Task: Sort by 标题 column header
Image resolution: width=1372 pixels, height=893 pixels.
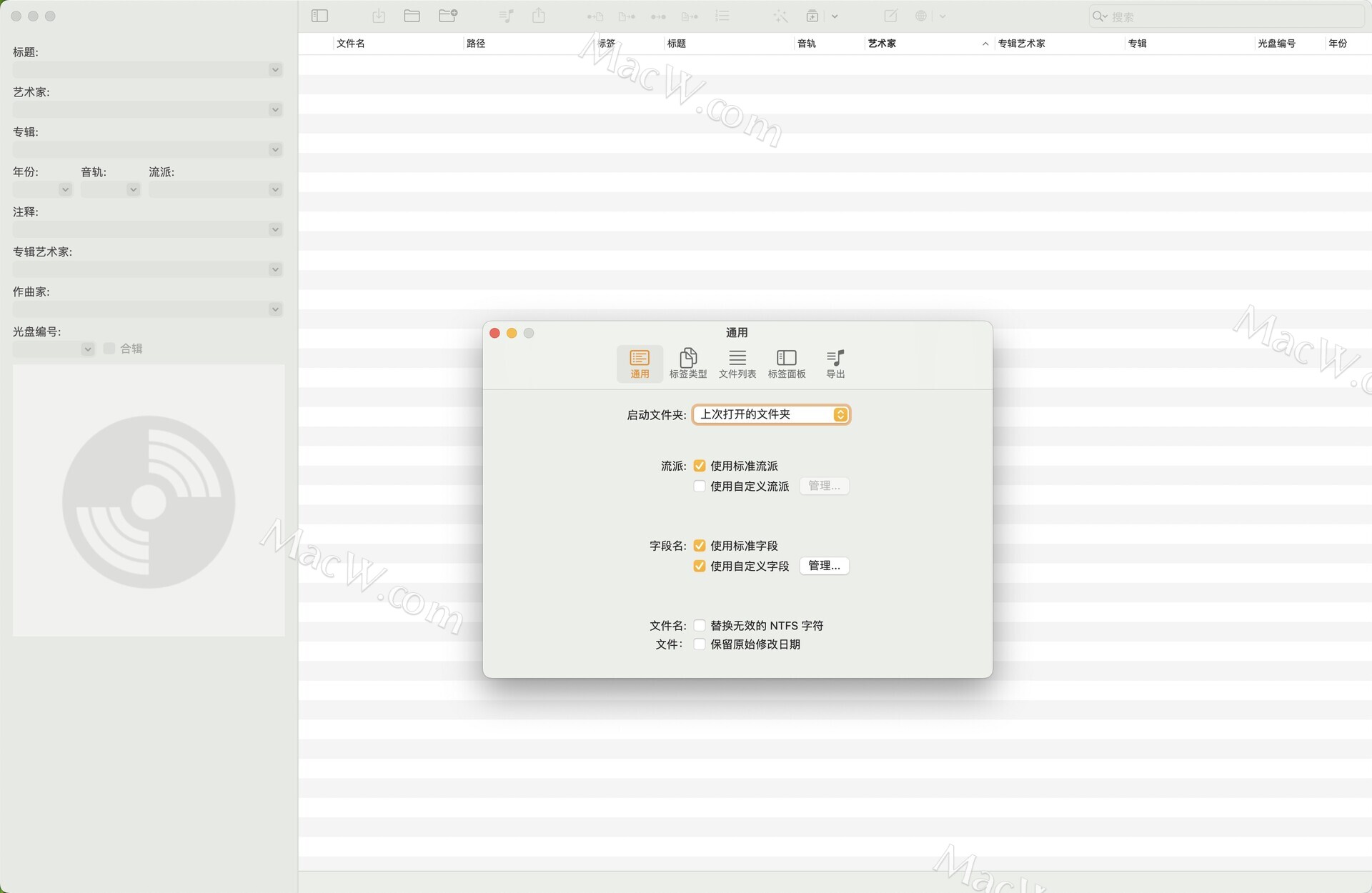Action: tap(729, 44)
